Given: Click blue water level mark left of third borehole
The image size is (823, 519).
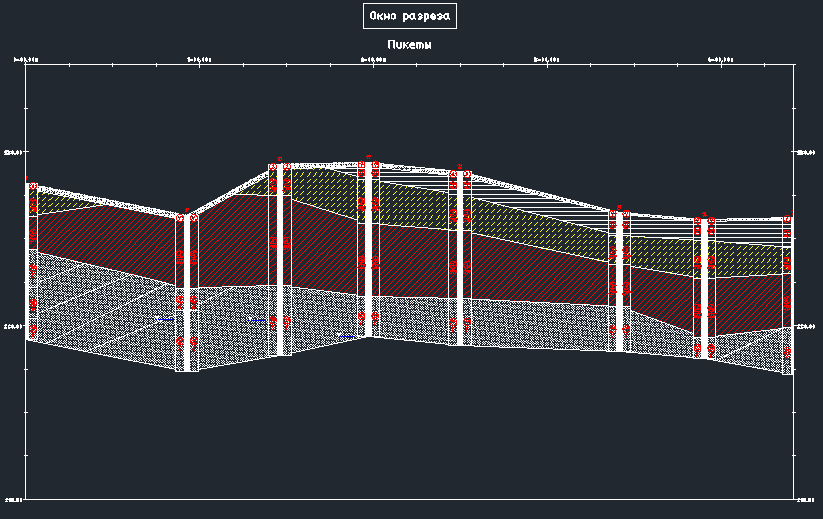Looking at the screenshot, I should pyautogui.click(x=258, y=321).
